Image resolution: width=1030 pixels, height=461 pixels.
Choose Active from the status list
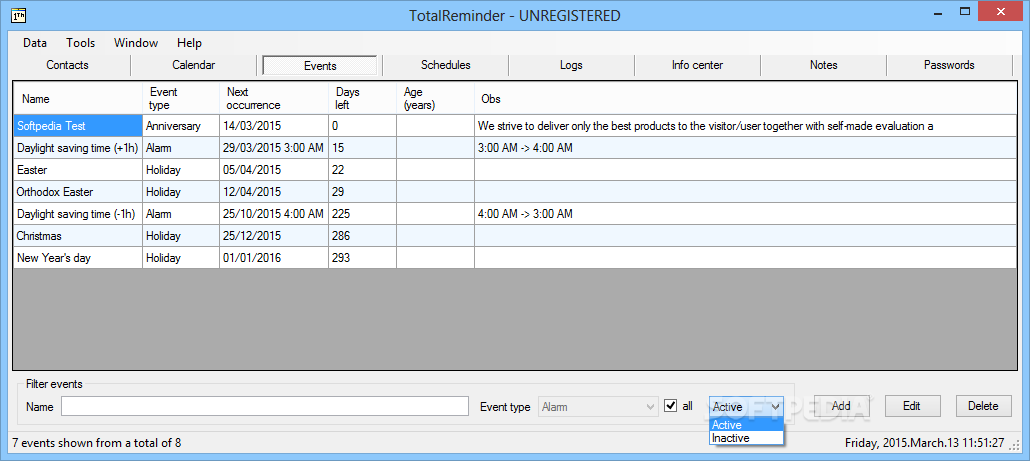coord(746,426)
